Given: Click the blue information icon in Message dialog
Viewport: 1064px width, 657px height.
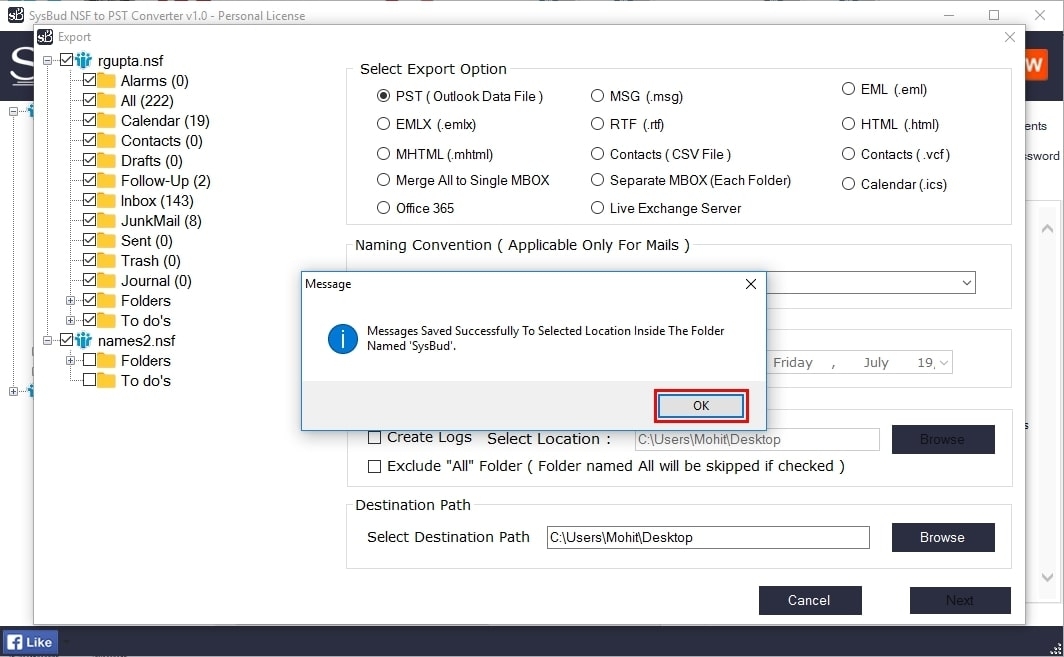Looking at the screenshot, I should pos(343,339).
